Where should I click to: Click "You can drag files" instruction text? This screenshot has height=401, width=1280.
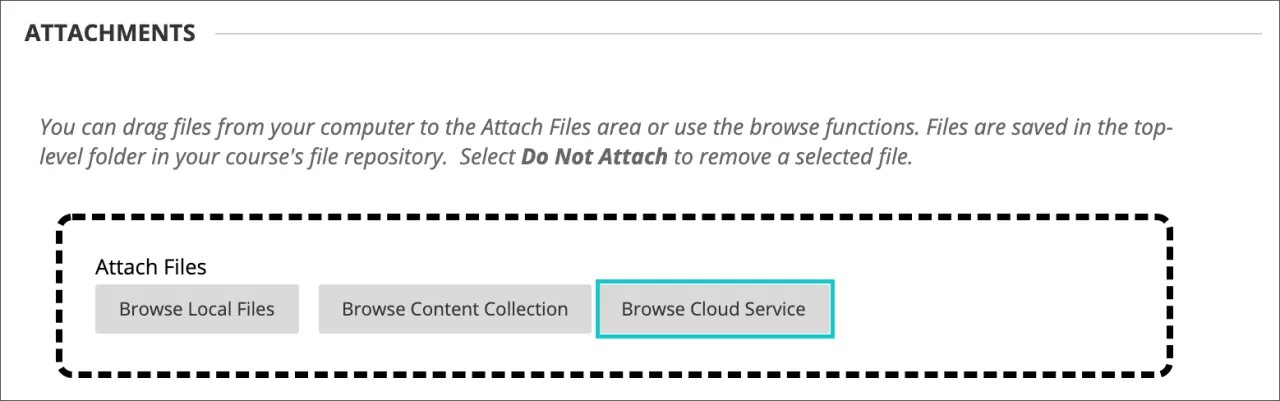click(109, 129)
